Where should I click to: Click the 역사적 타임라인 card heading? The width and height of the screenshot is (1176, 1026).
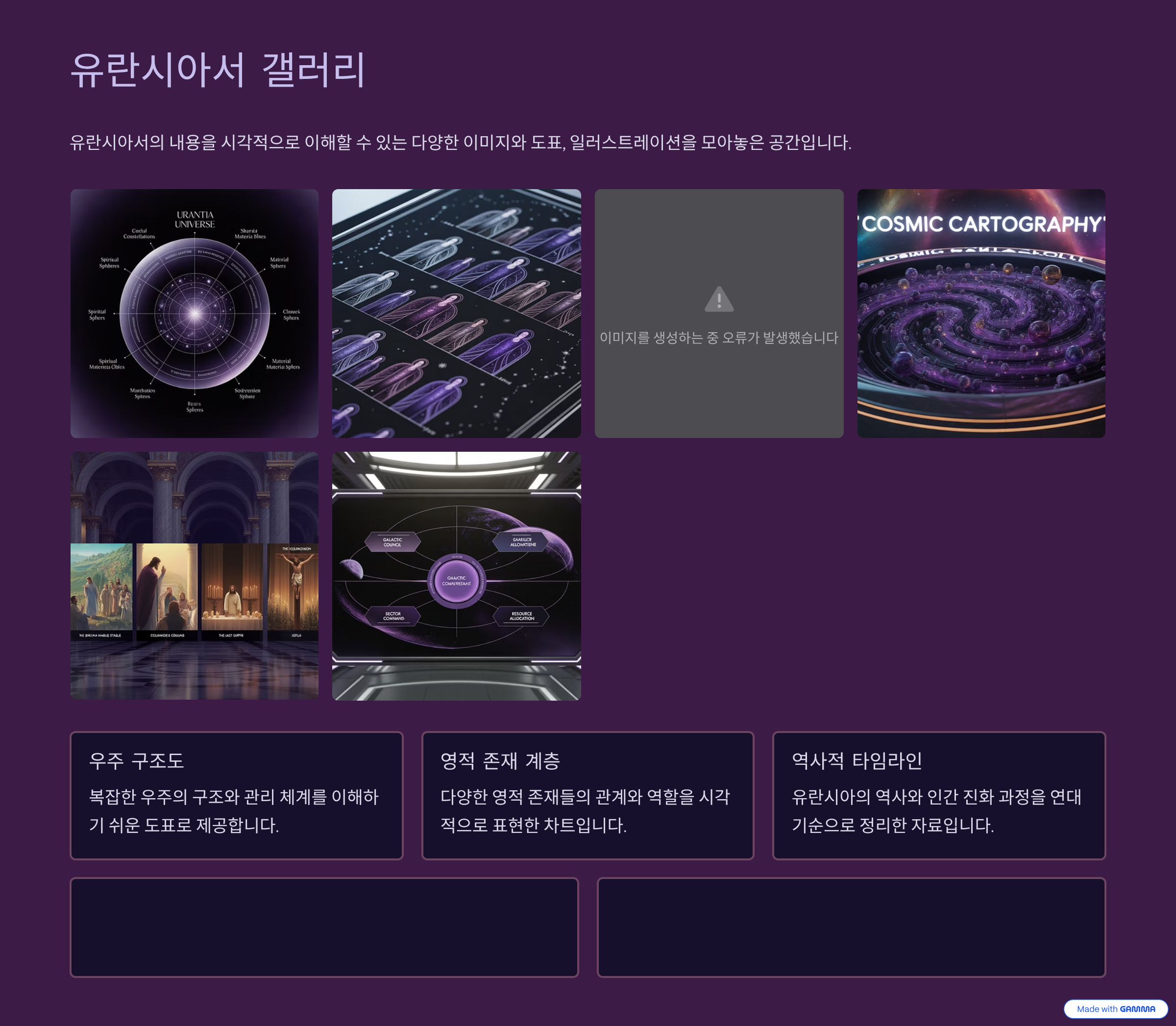point(857,760)
